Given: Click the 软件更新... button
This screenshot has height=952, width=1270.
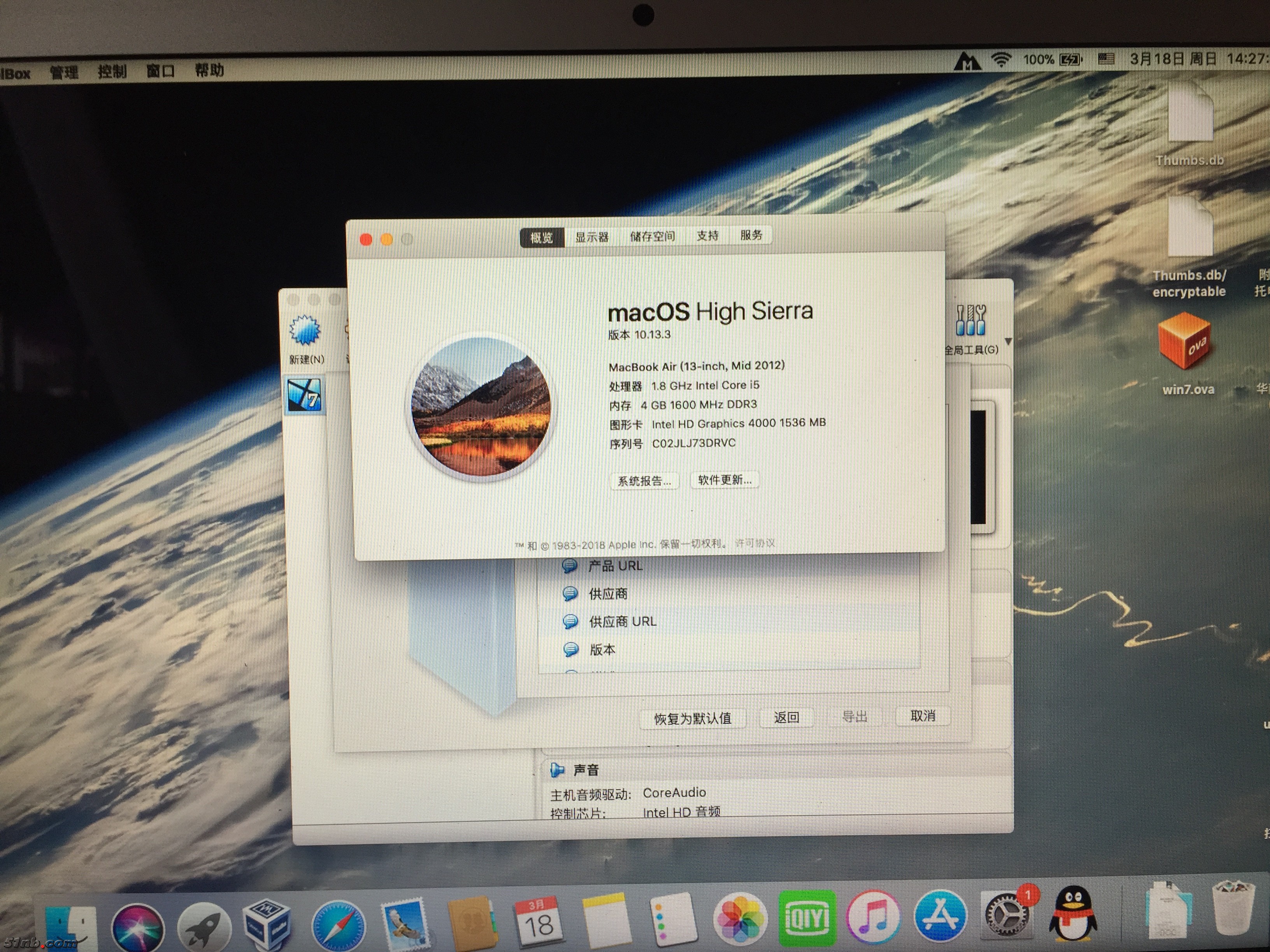Looking at the screenshot, I should pos(724,480).
